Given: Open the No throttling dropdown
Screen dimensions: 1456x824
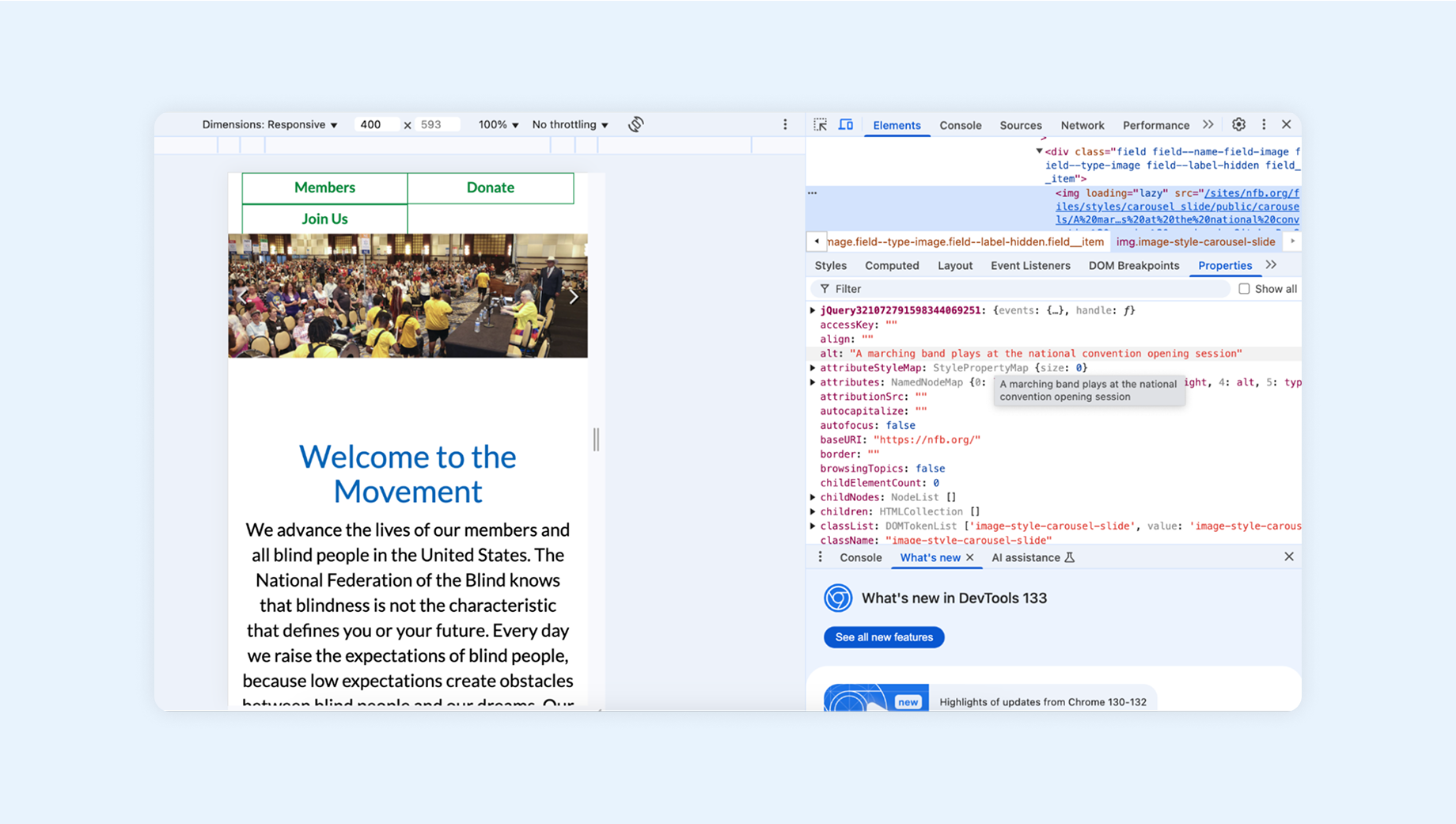Looking at the screenshot, I should pyautogui.click(x=570, y=125).
